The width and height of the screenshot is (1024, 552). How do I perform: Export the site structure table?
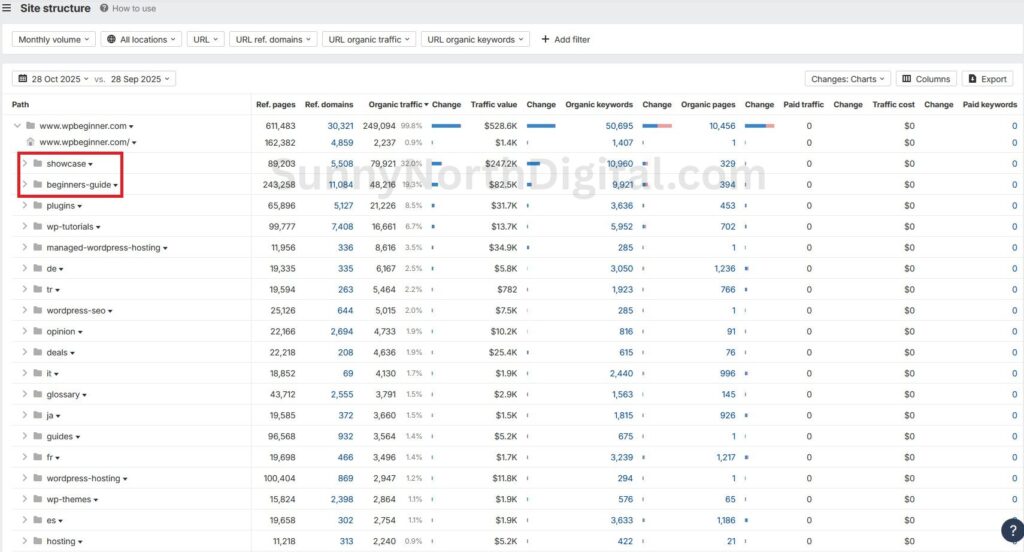[987, 79]
